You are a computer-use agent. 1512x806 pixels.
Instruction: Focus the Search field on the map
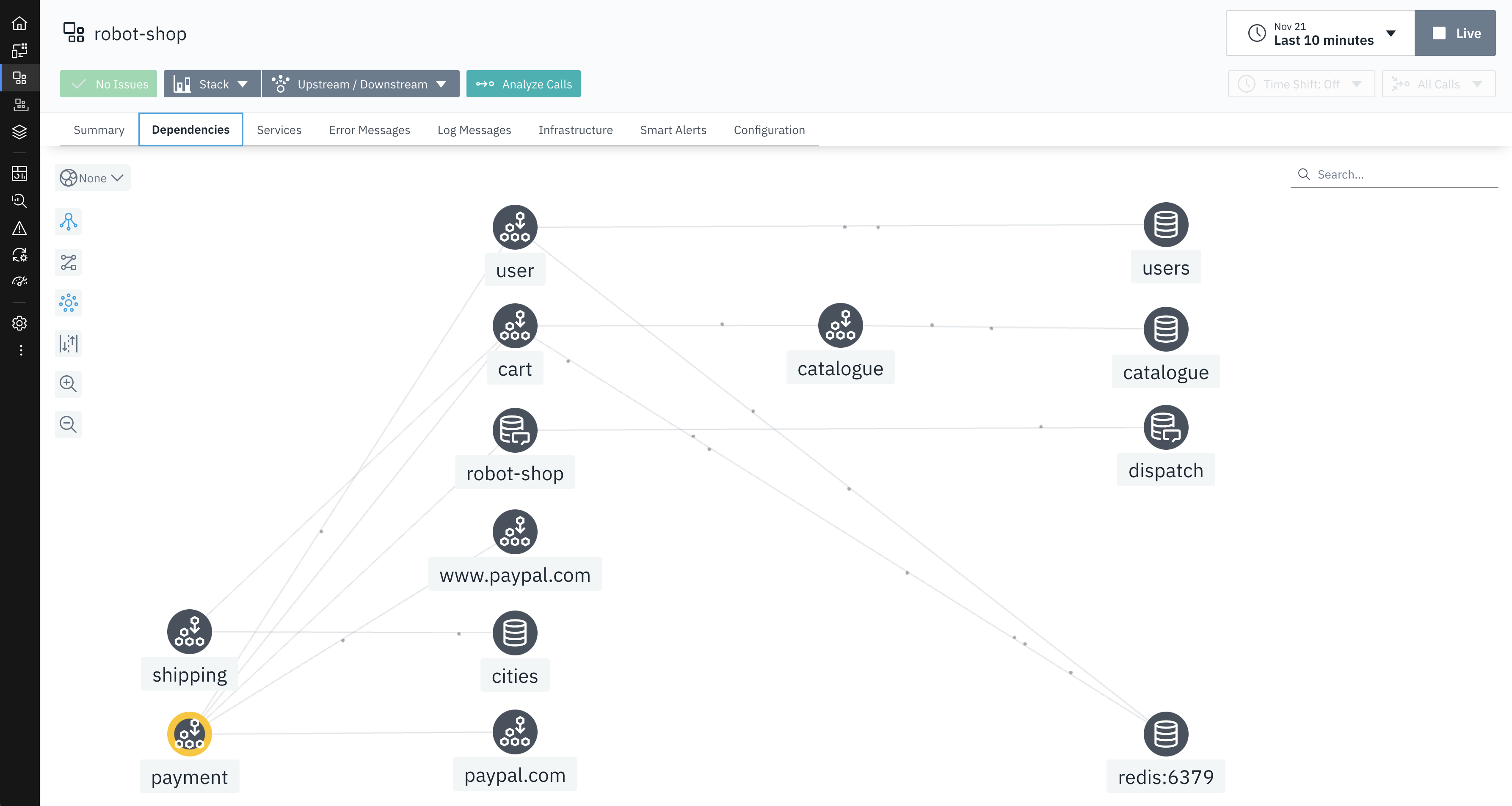coord(1394,174)
